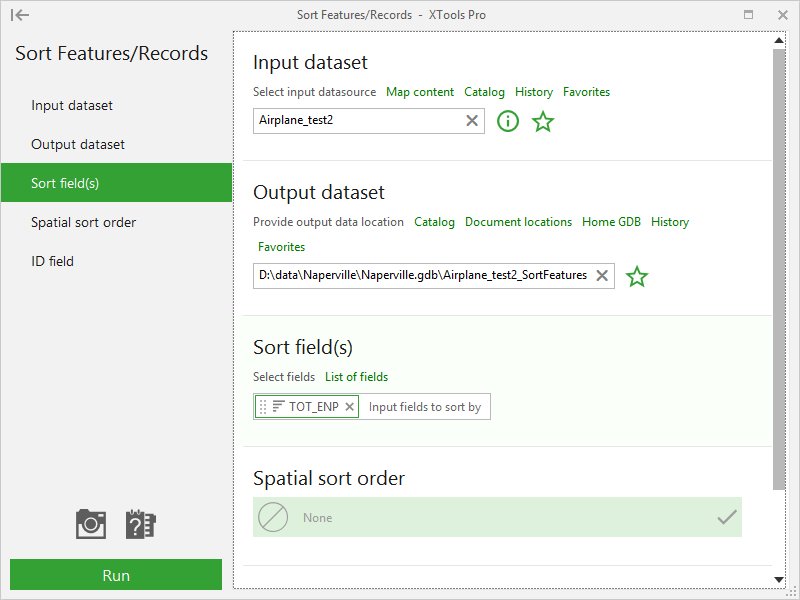Viewport: 800px width, 600px height.
Task: Clear the Airplane_test2 input dataset
Action: click(x=472, y=121)
